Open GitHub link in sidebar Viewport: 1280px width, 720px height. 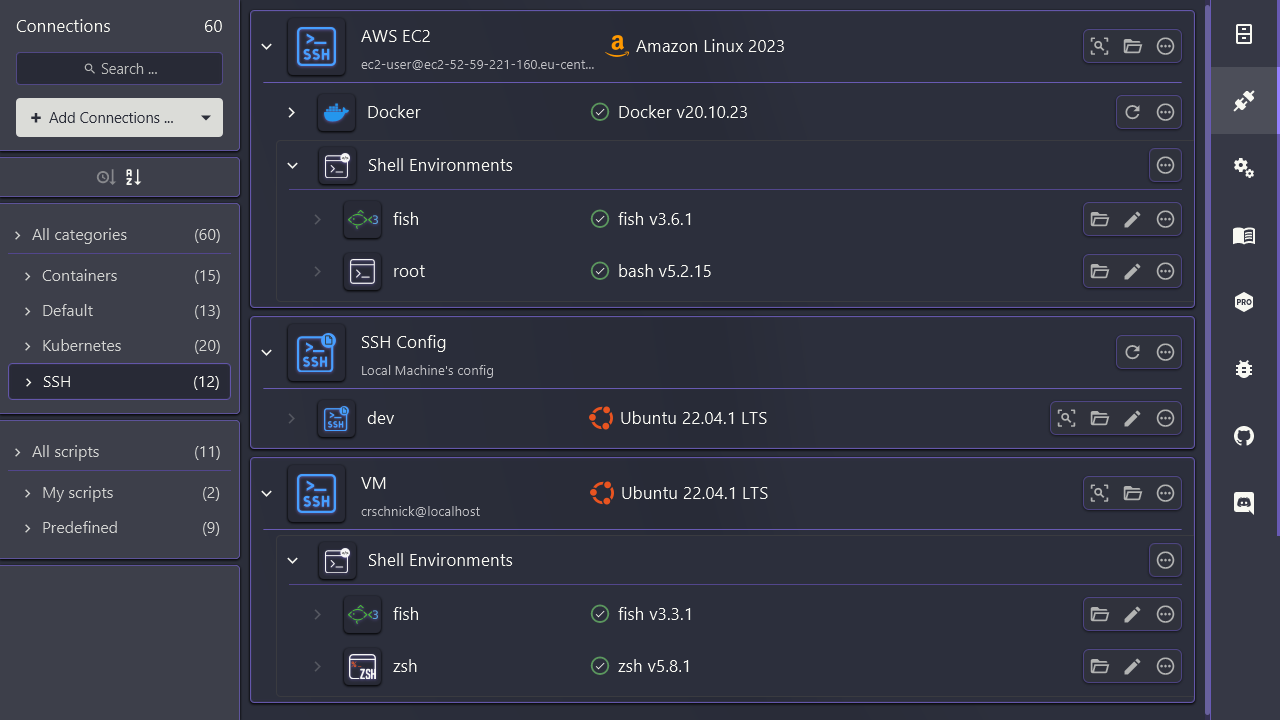1244,436
